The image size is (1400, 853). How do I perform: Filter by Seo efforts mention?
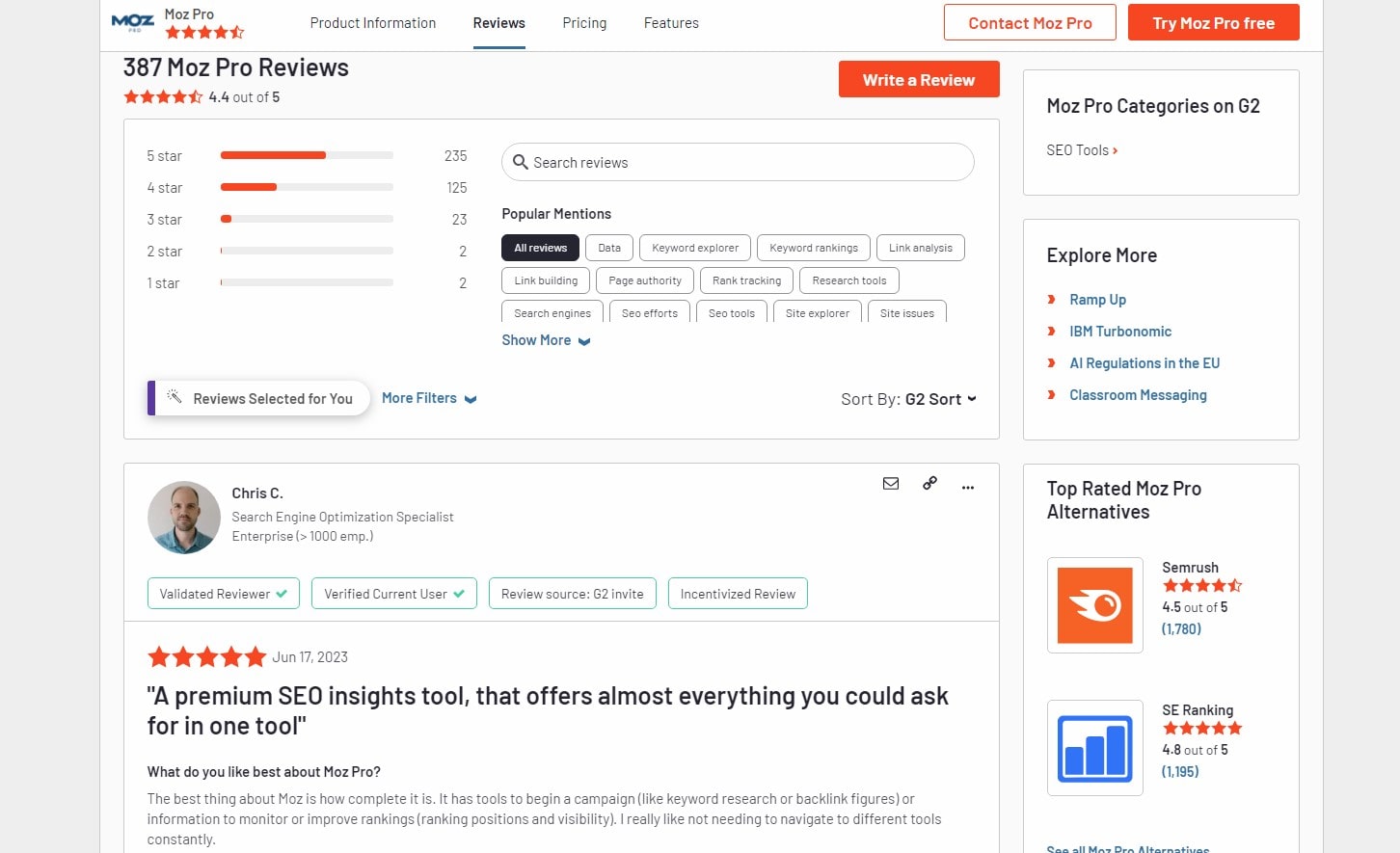(x=650, y=312)
